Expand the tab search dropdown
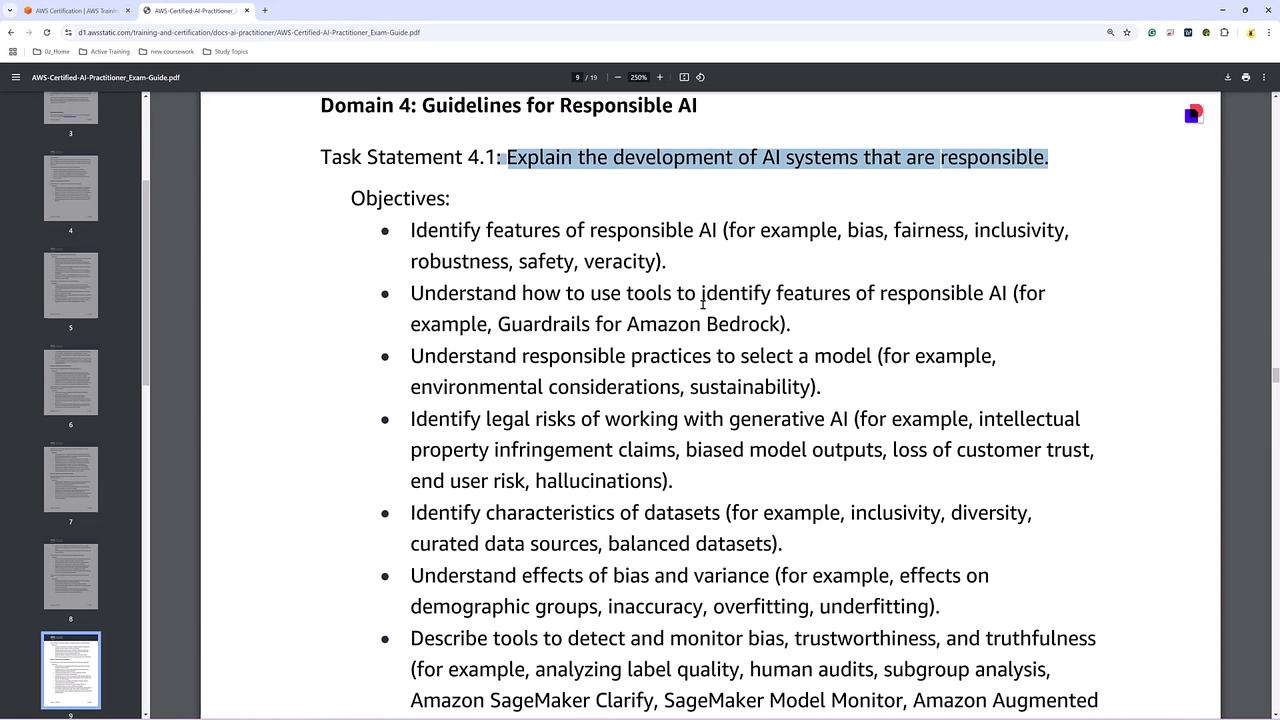The height and width of the screenshot is (720, 1280). pos(10,10)
